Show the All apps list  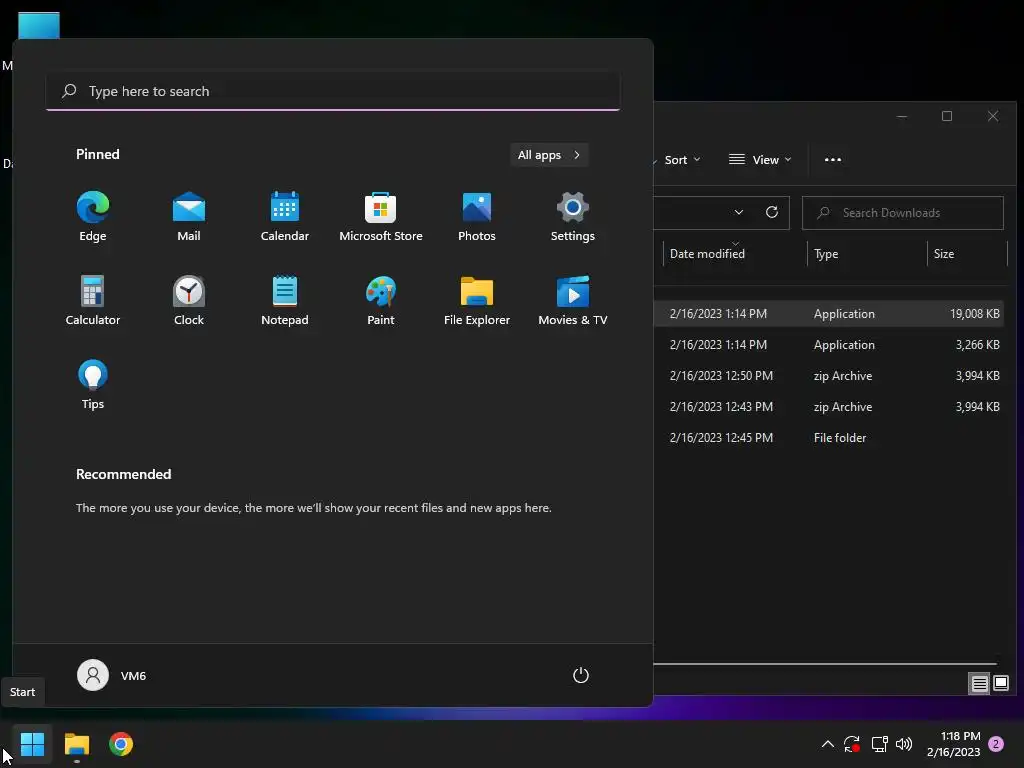549,155
